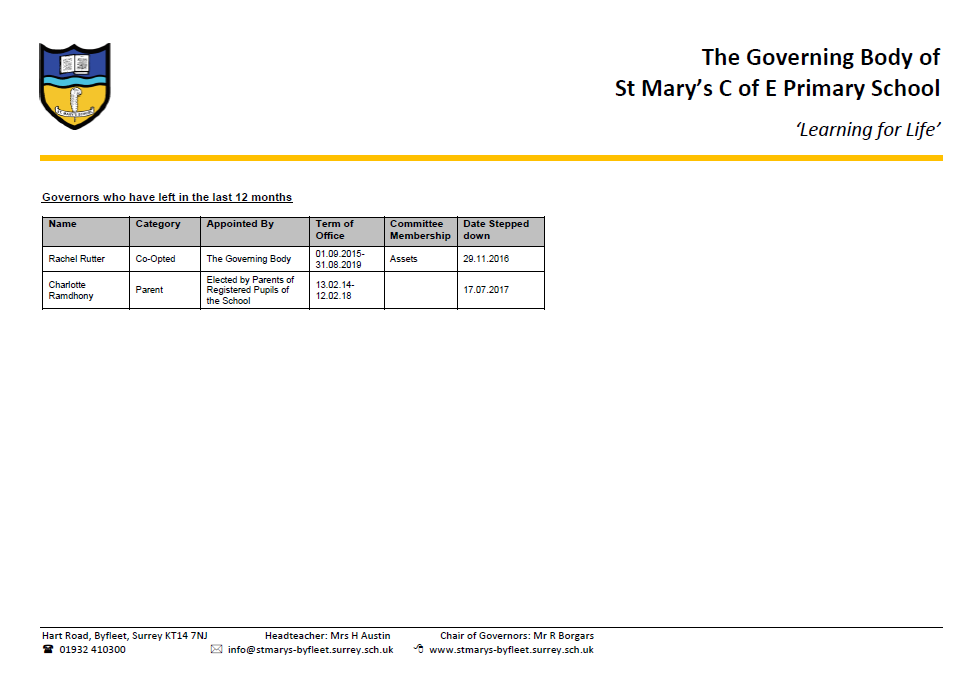Click the school crest shield logo

[74, 86]
